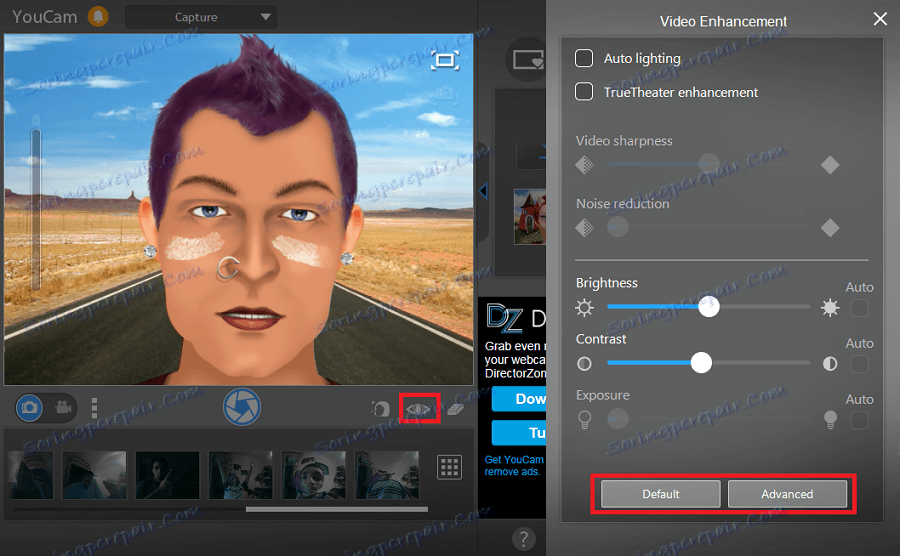Select the third captured thumbnail
Screen dimensions: 900x556
167,475
